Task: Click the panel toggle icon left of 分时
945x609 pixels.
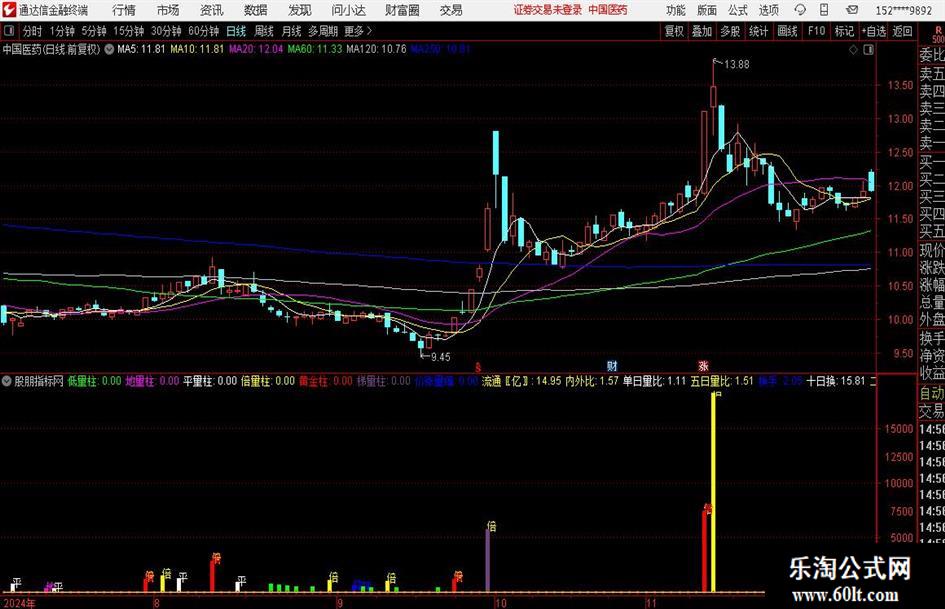Action: (9, 31)
